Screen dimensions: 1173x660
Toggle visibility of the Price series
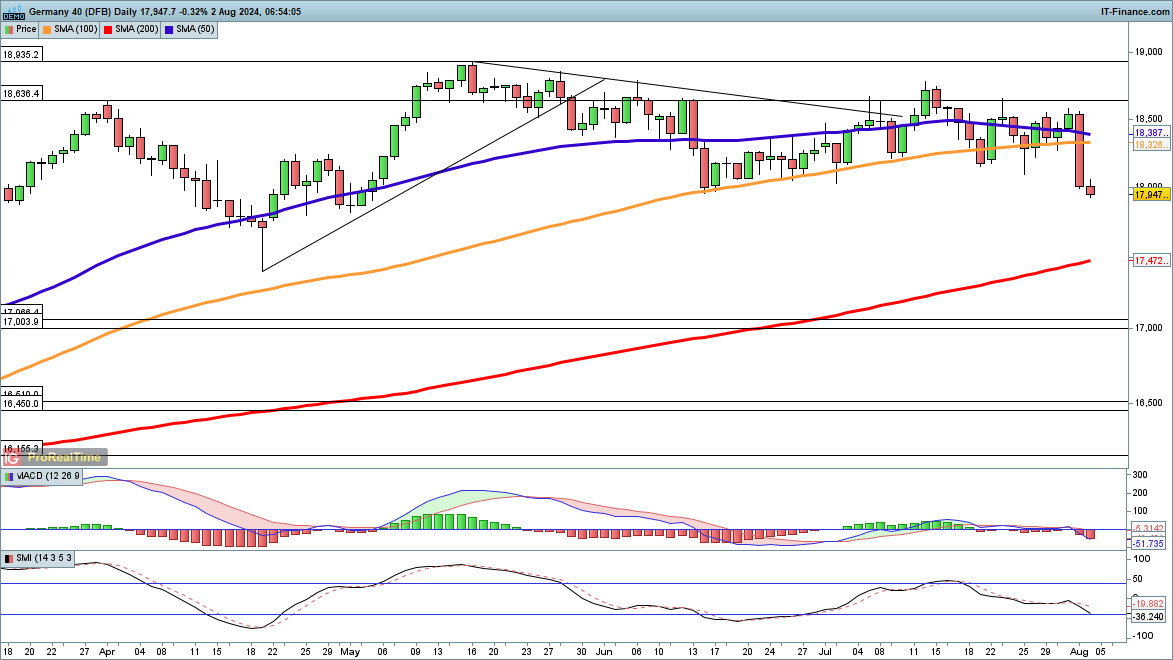[28, 28]
